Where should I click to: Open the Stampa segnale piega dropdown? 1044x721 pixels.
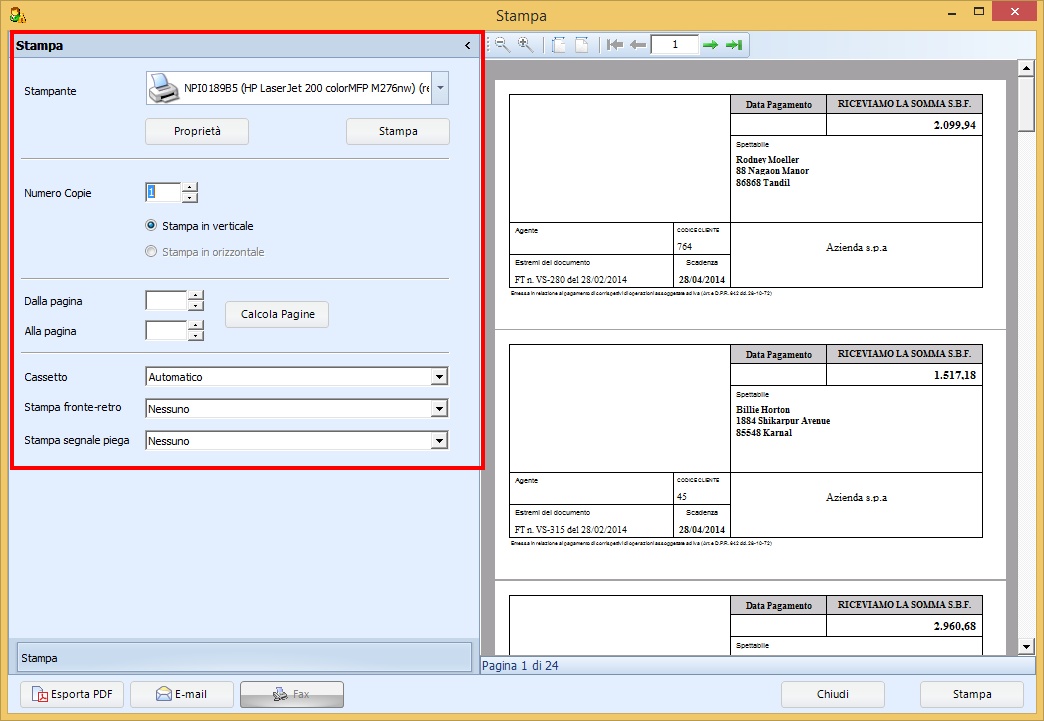(440, 440)
